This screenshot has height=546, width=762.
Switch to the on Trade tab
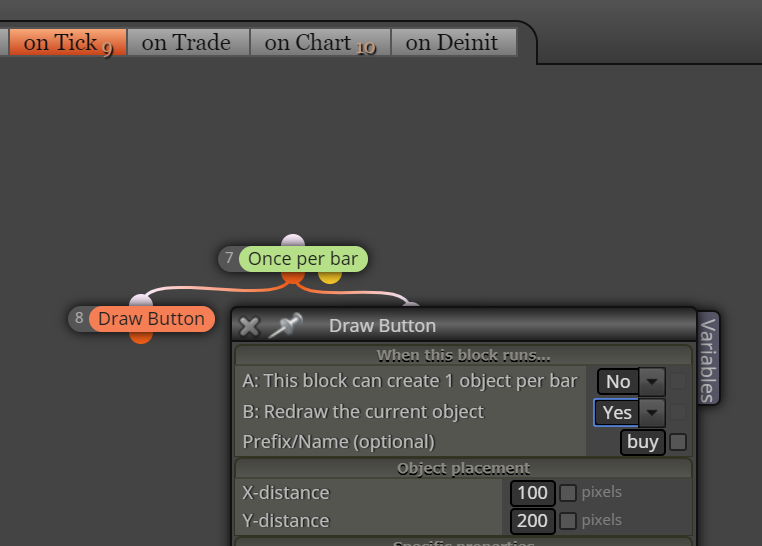188,42
